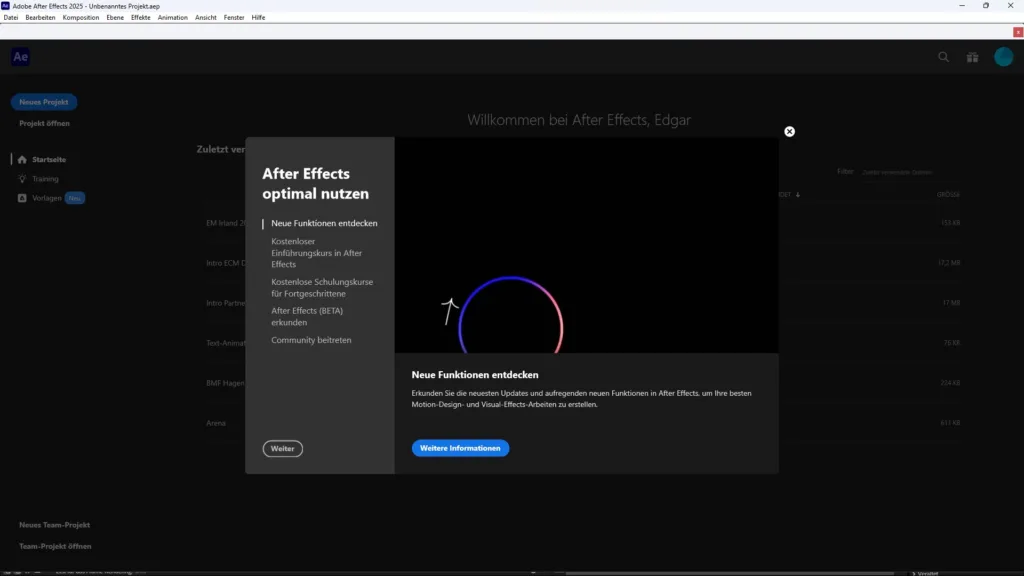Open the Intro Partner recent file row
Image resolution: width=1024 pixels, height=576 pixels.
226,303
